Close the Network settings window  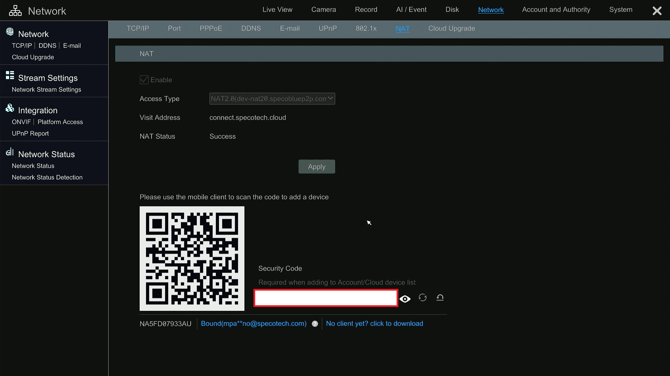point(657,10)
